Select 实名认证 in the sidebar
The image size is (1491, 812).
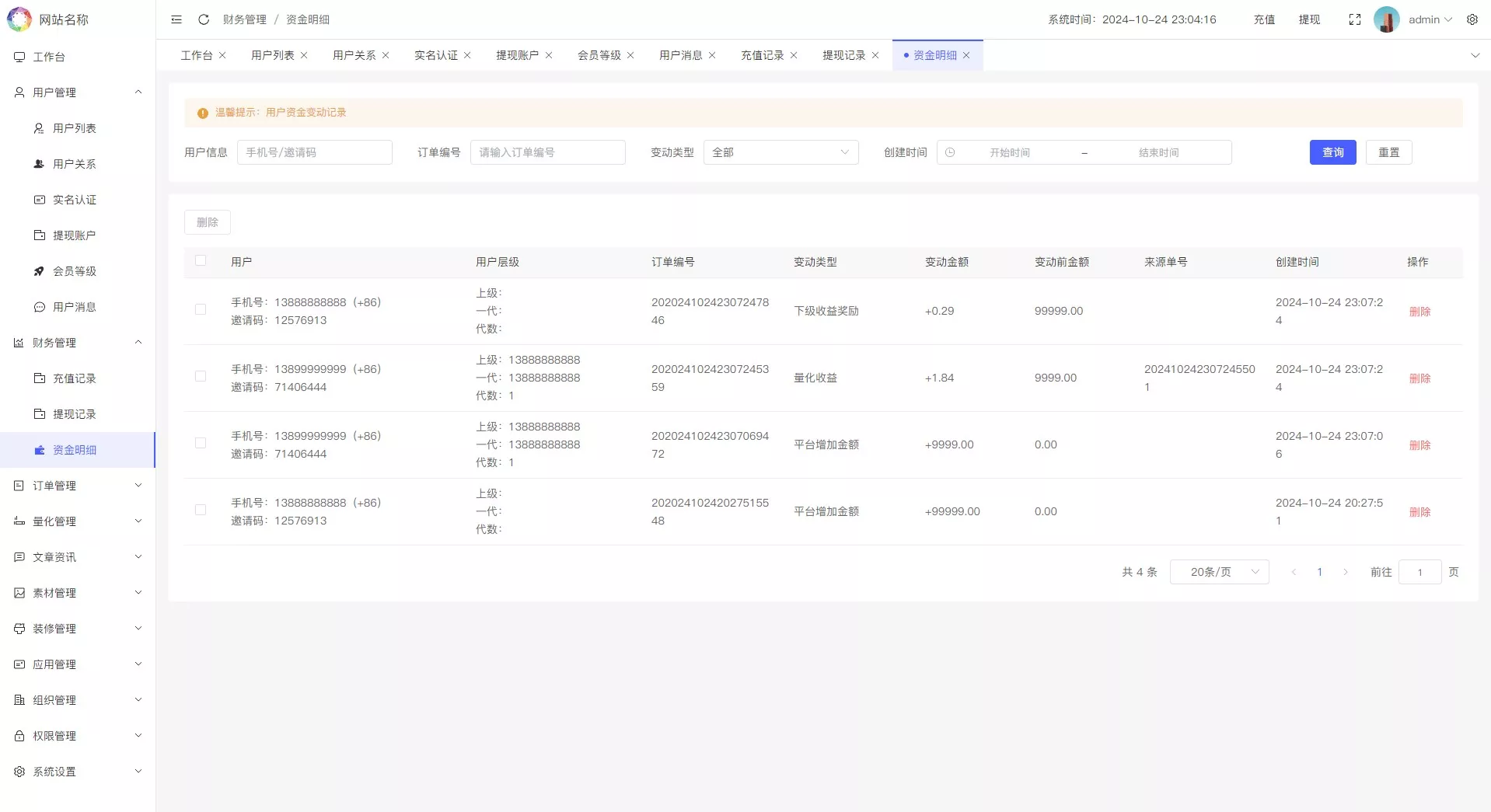[x=74, y=200]
